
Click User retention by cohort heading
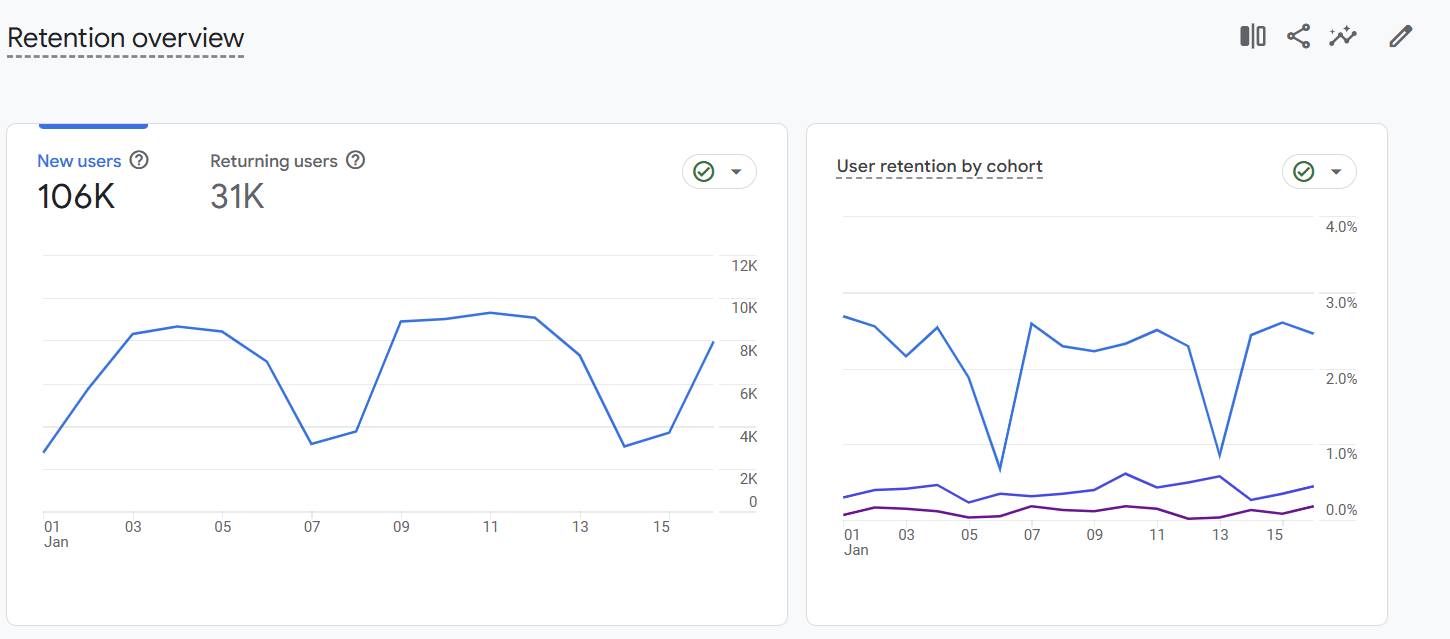click(940, 166)
